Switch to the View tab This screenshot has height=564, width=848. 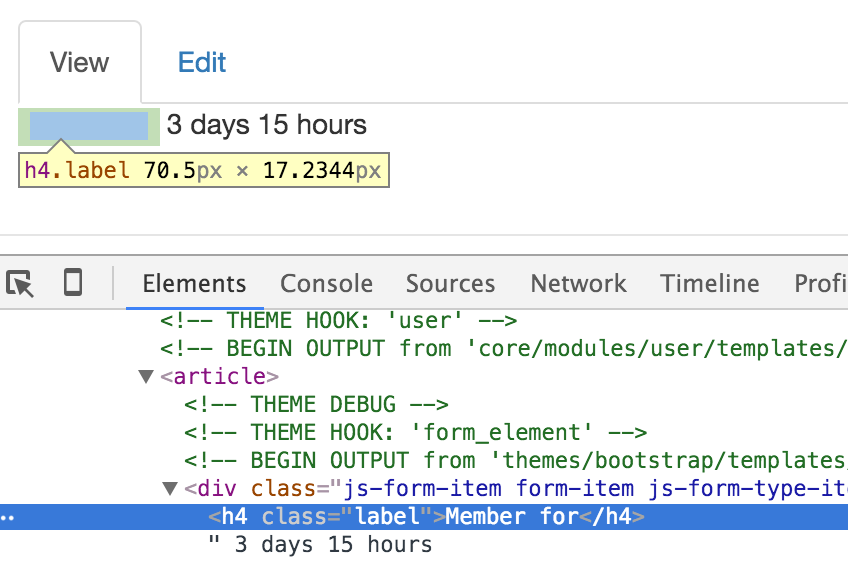[79, 62]
